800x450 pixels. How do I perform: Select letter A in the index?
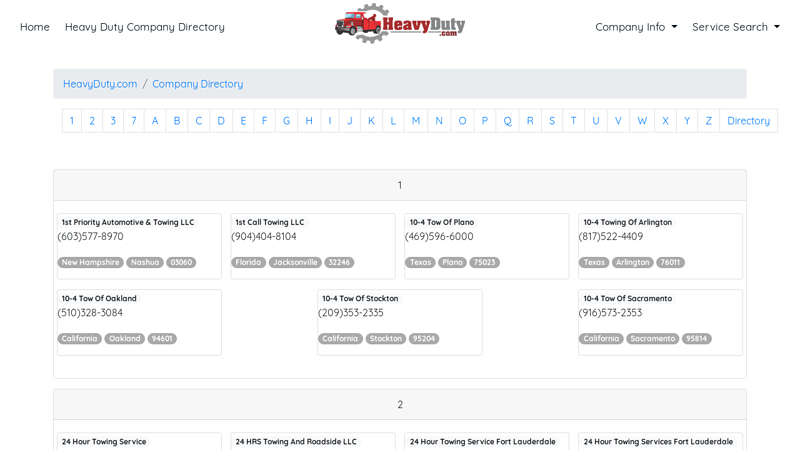pyautogui.click(x=155, y=121)
